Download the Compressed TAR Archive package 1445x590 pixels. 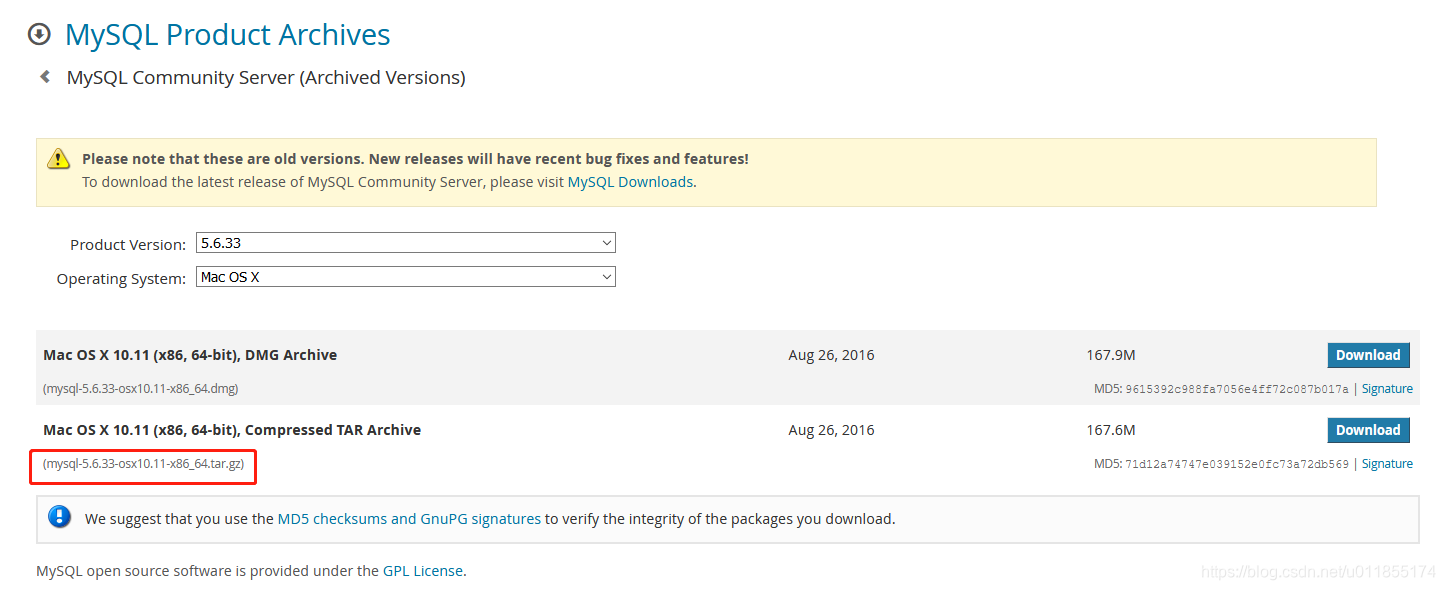[x=1368, y=430]
